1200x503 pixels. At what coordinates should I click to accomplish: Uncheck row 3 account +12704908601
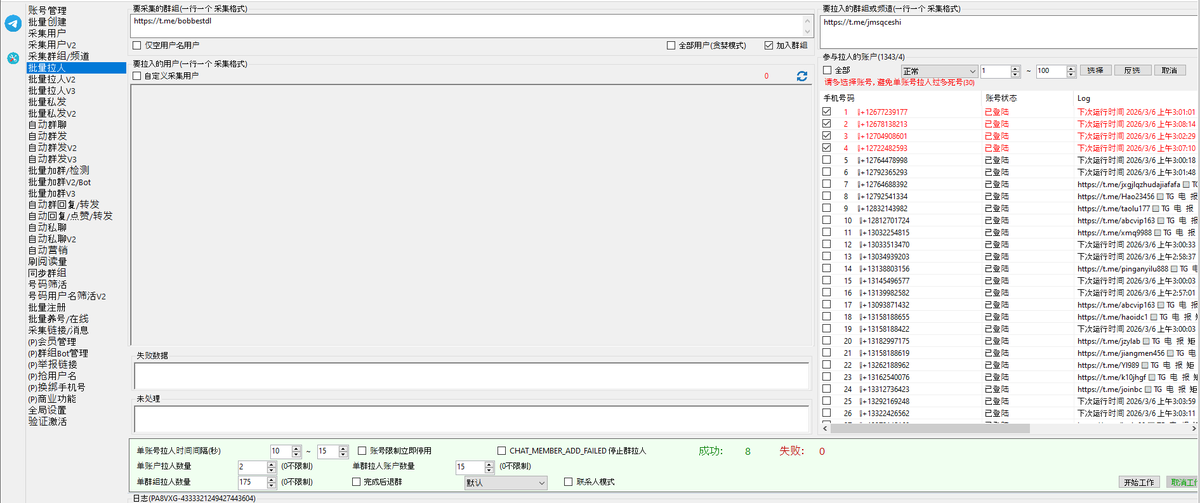point(826,136)
